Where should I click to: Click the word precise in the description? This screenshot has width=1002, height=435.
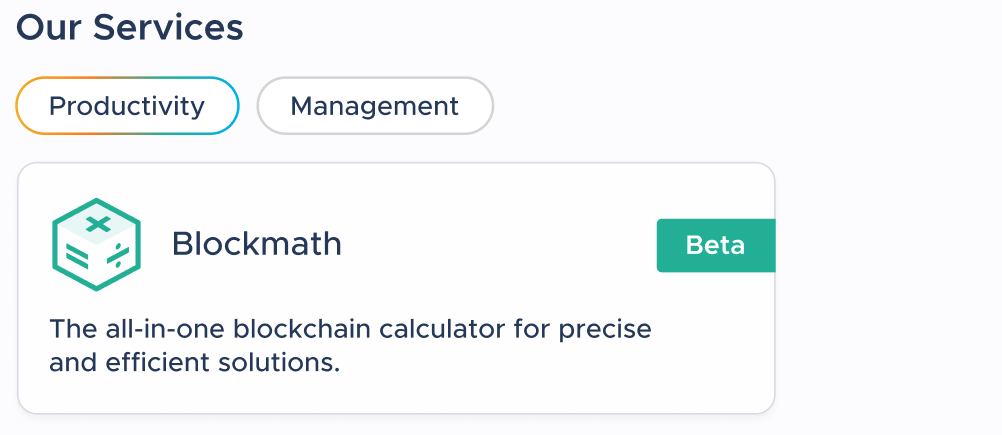click(605, 330)
